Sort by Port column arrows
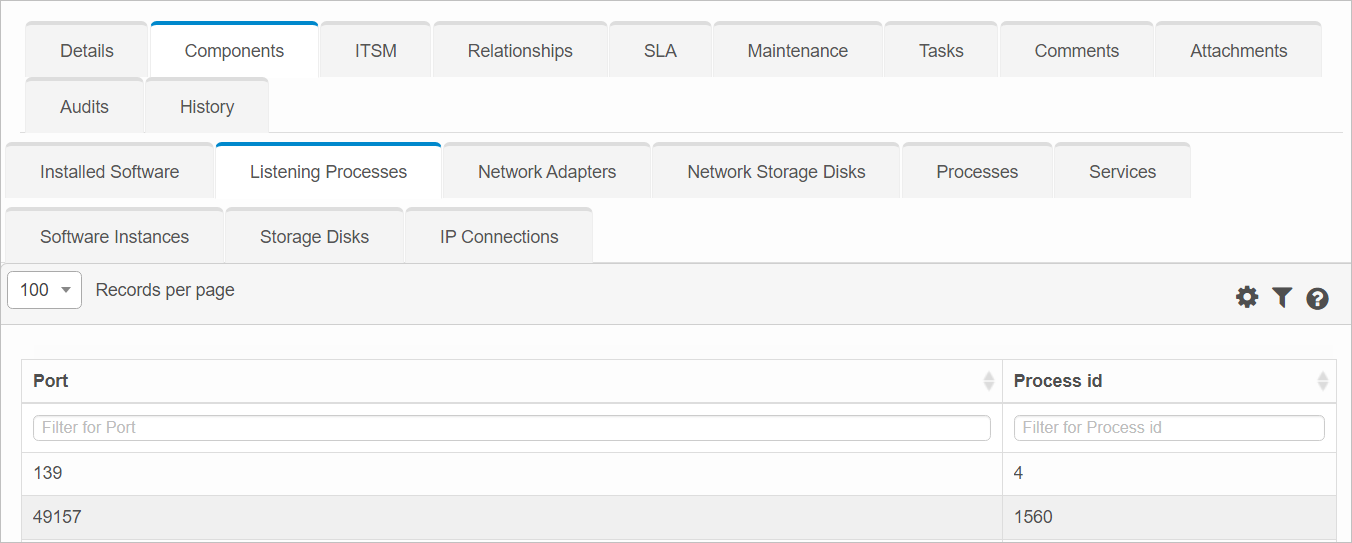Viewport: 1352px width, 543px height. 988,381
